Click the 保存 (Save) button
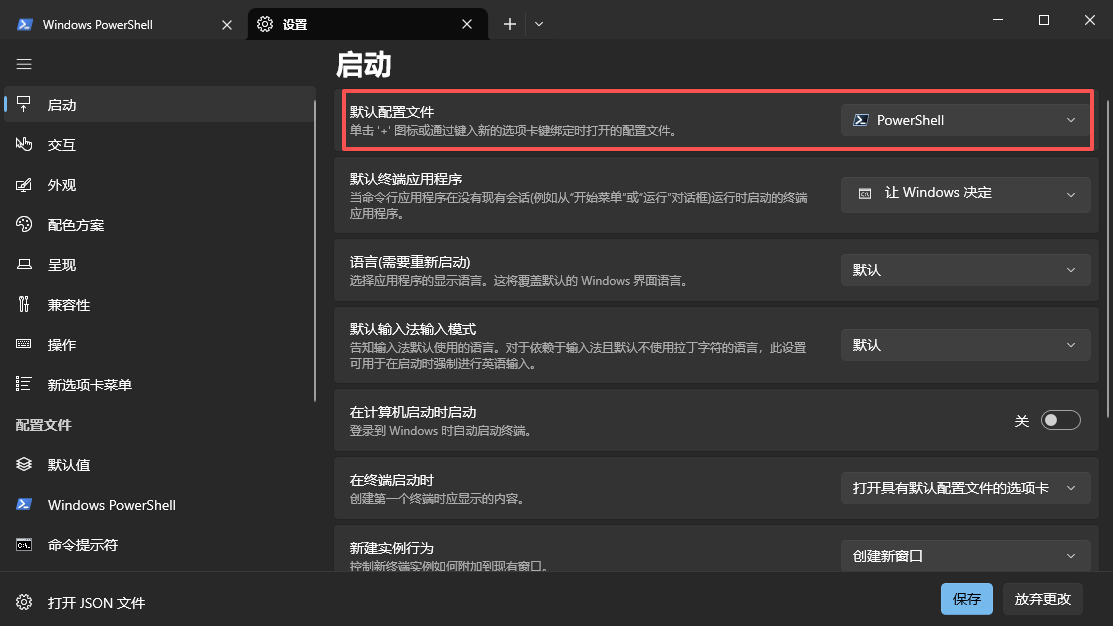The image size is (1113, 626). (966, 599)
